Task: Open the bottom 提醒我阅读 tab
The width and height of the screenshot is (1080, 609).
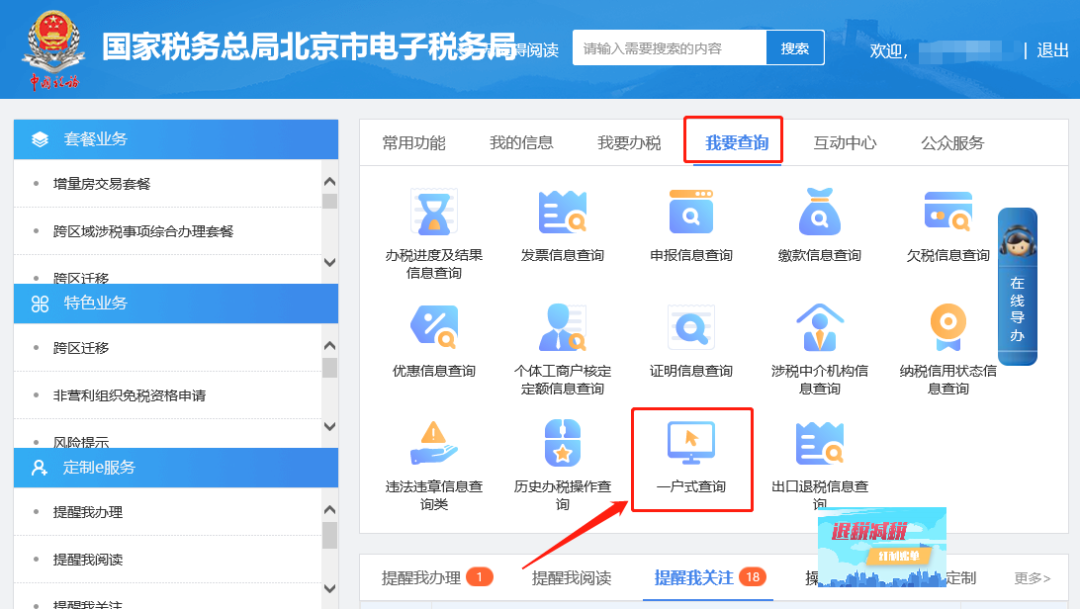Action: pos(572,578)
